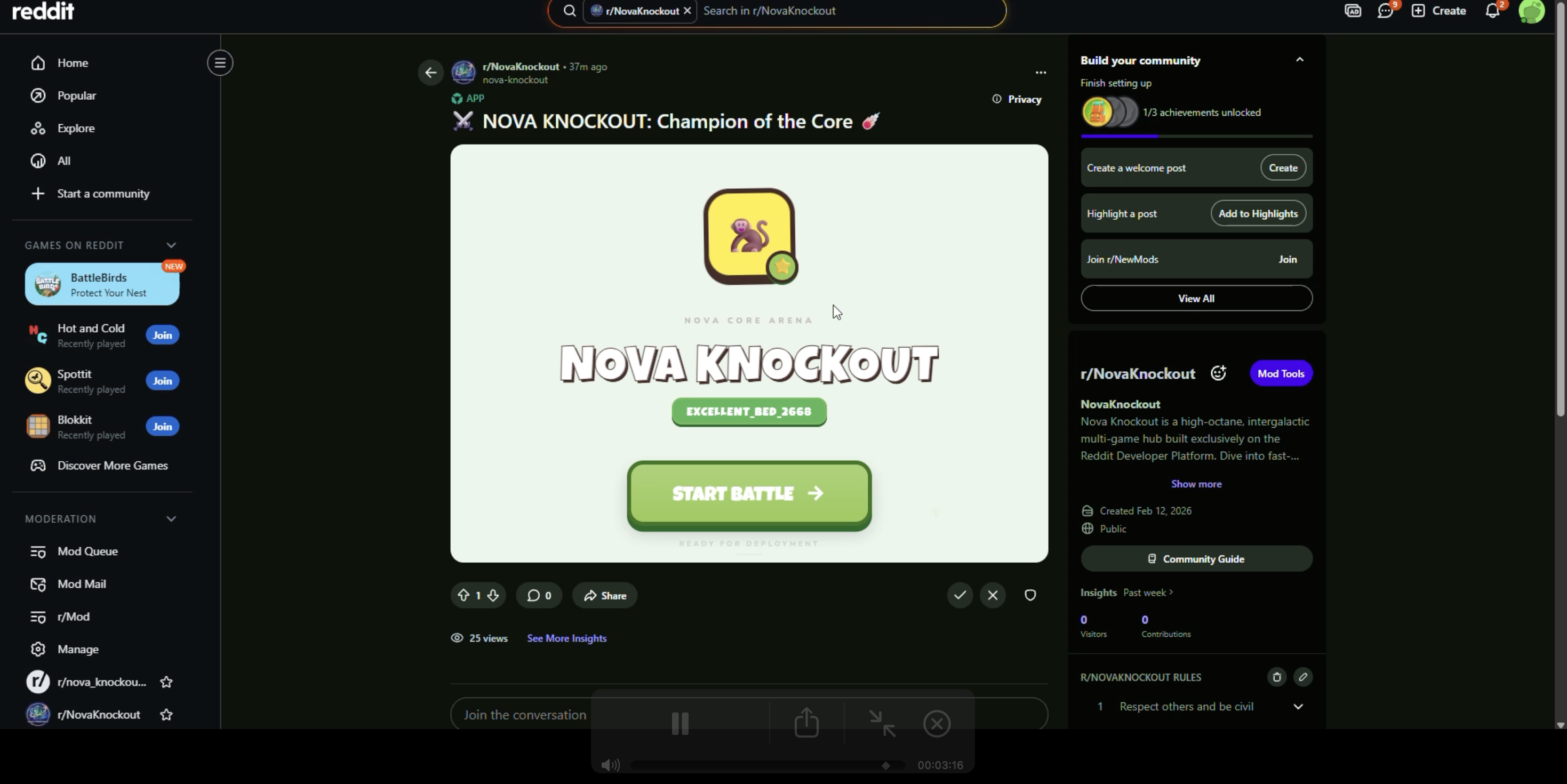
Task: Open the notifications bell
Action: [x=1492, y=11]
